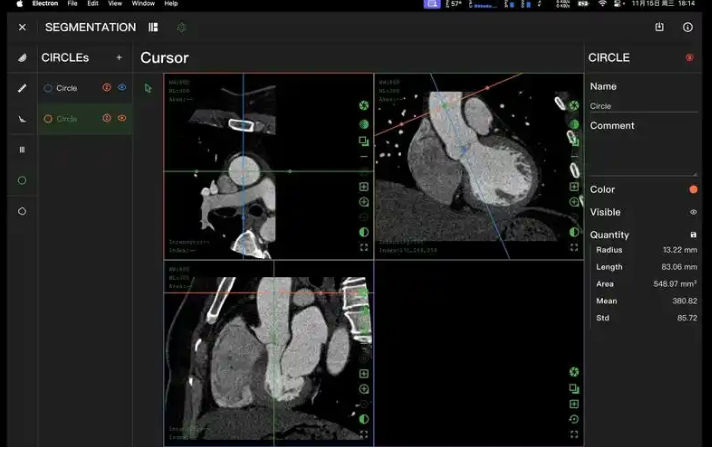712x450 pixels.
Task: Select the eraser tool in the left sidebar
Action: (x=22, y=58)
